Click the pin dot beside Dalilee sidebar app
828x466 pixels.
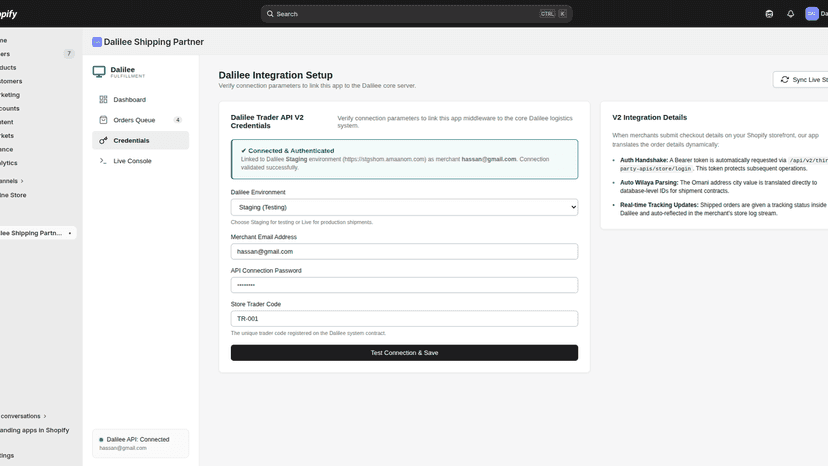coord(70,233)
